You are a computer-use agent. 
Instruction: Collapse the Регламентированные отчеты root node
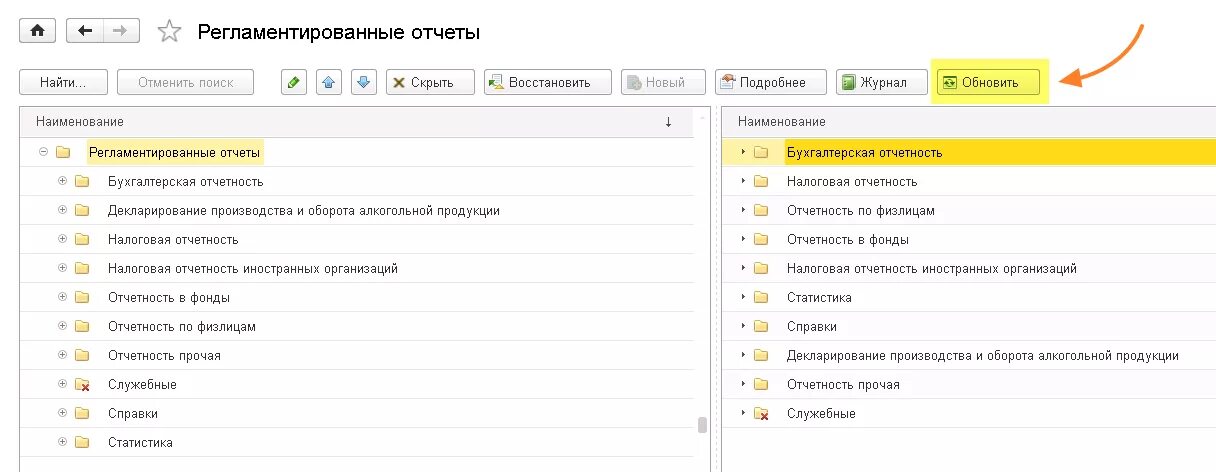coord(43,153)
